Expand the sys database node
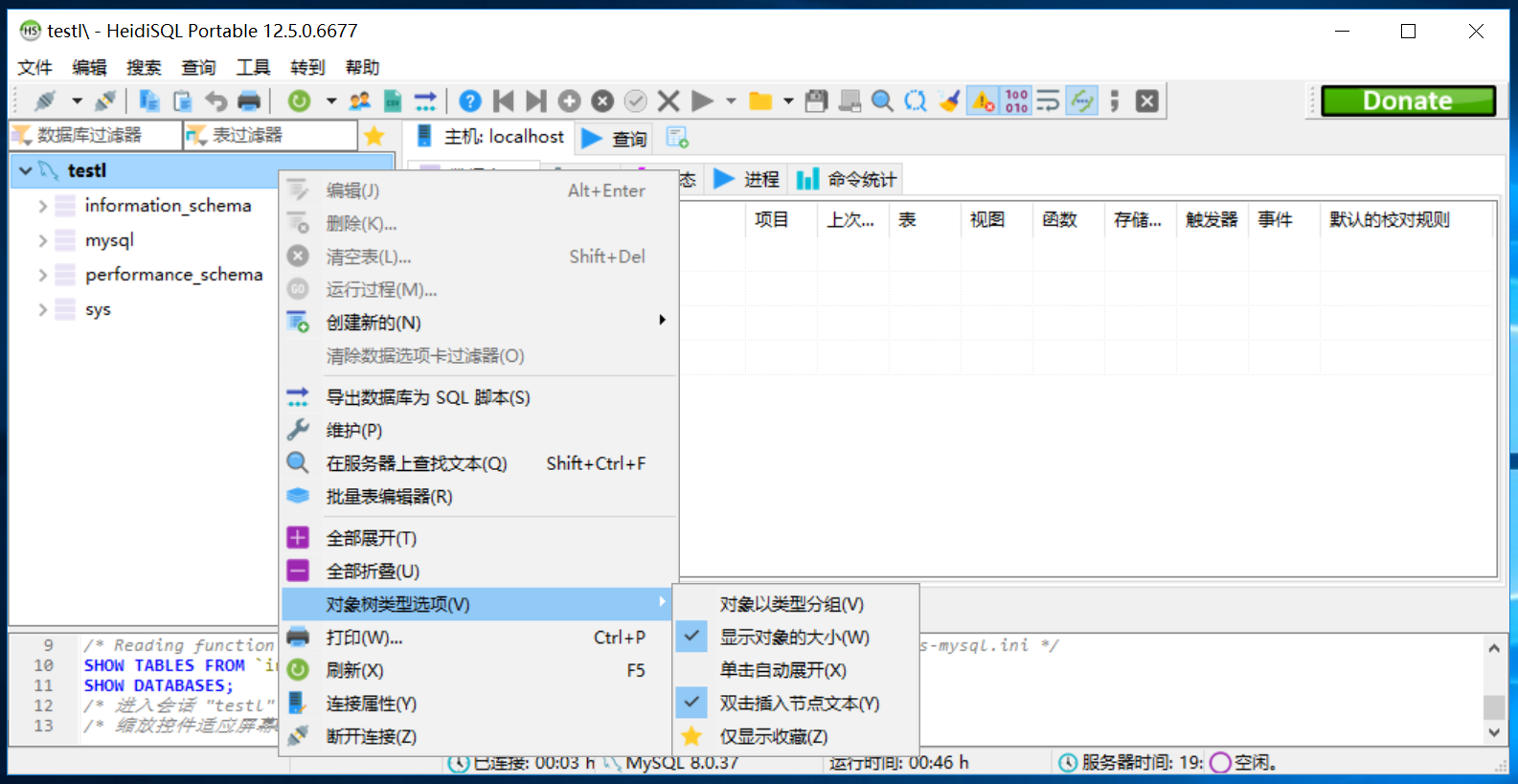 pyautogui.click(x=42, y=309)
